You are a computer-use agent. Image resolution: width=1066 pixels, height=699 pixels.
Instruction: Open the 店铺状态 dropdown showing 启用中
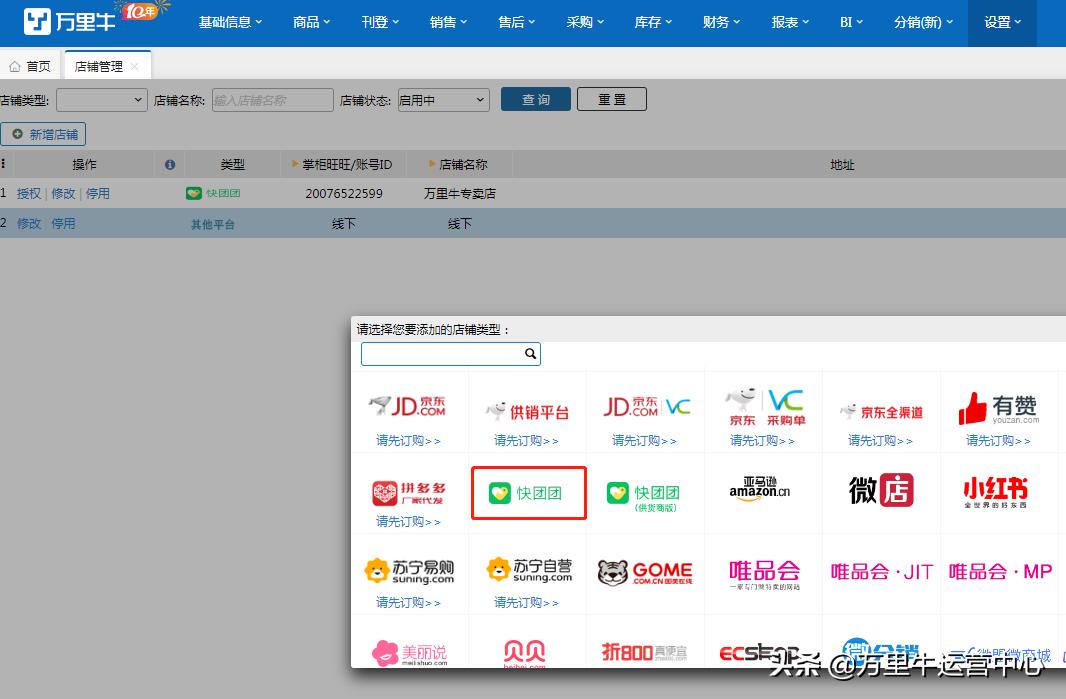(443, 100)
